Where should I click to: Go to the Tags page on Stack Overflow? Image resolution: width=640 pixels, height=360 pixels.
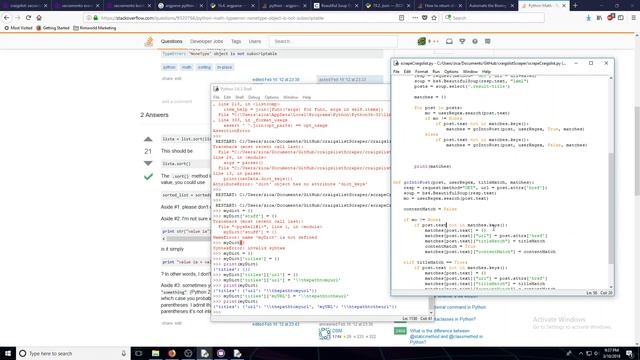click(236, 41)
